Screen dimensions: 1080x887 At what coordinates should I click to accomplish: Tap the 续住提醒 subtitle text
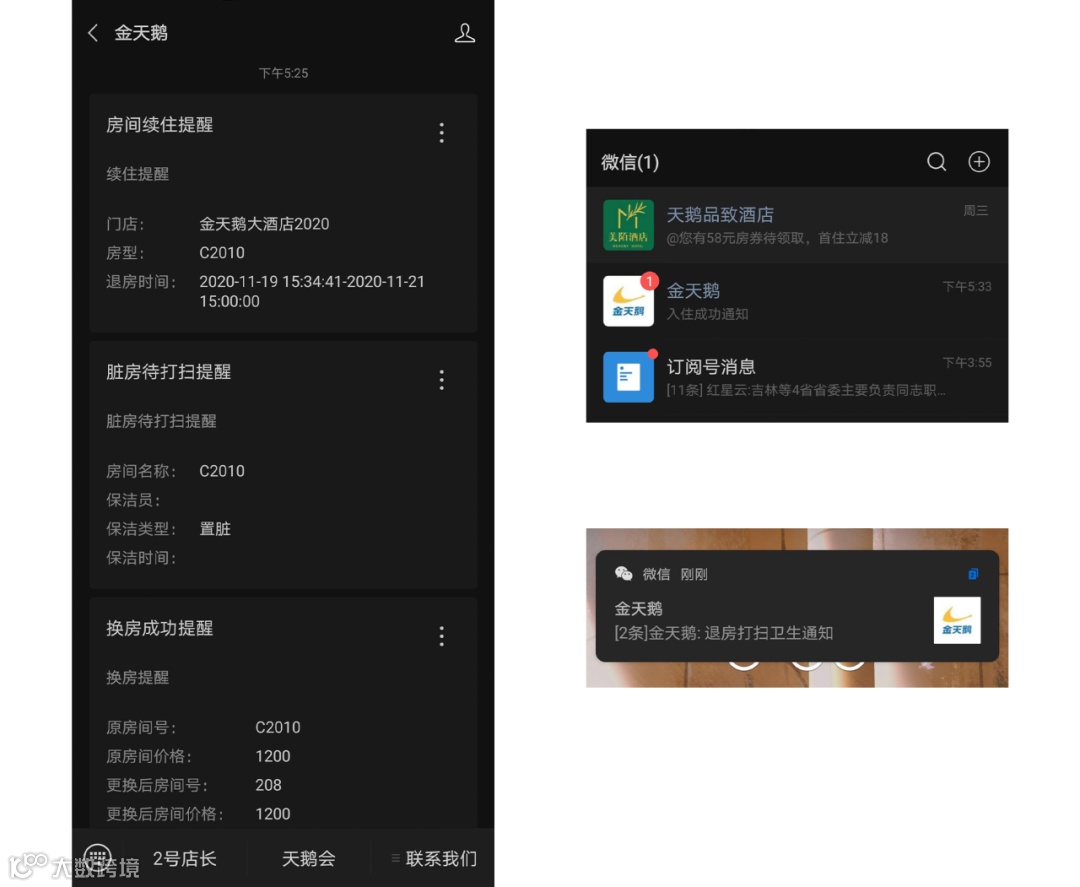click(x=137, y=174)
